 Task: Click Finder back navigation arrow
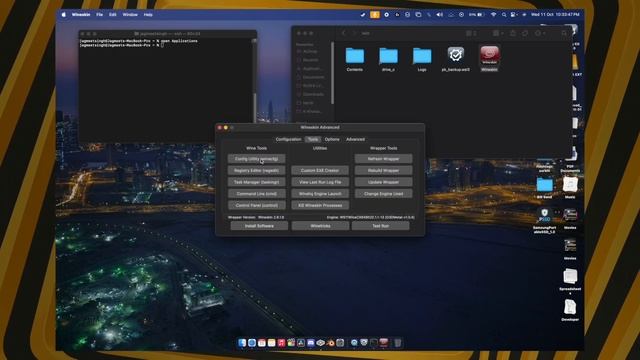point(344,33)
